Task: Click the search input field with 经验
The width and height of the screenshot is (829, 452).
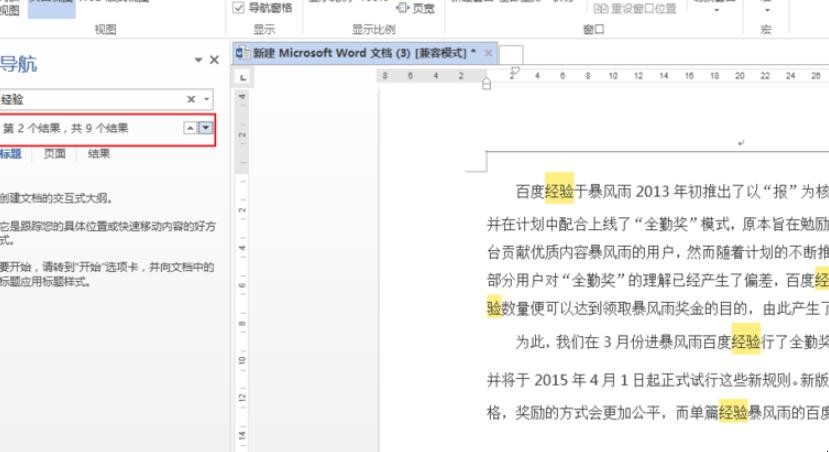Action: click(x=90, y=100)
